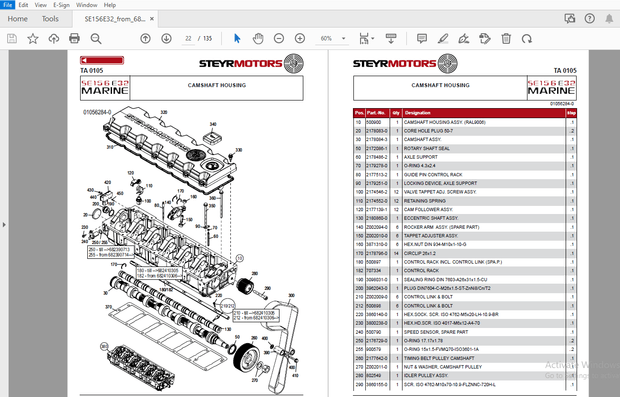Open the sign document tool
620x397 pixels.
tap(464, 38)
